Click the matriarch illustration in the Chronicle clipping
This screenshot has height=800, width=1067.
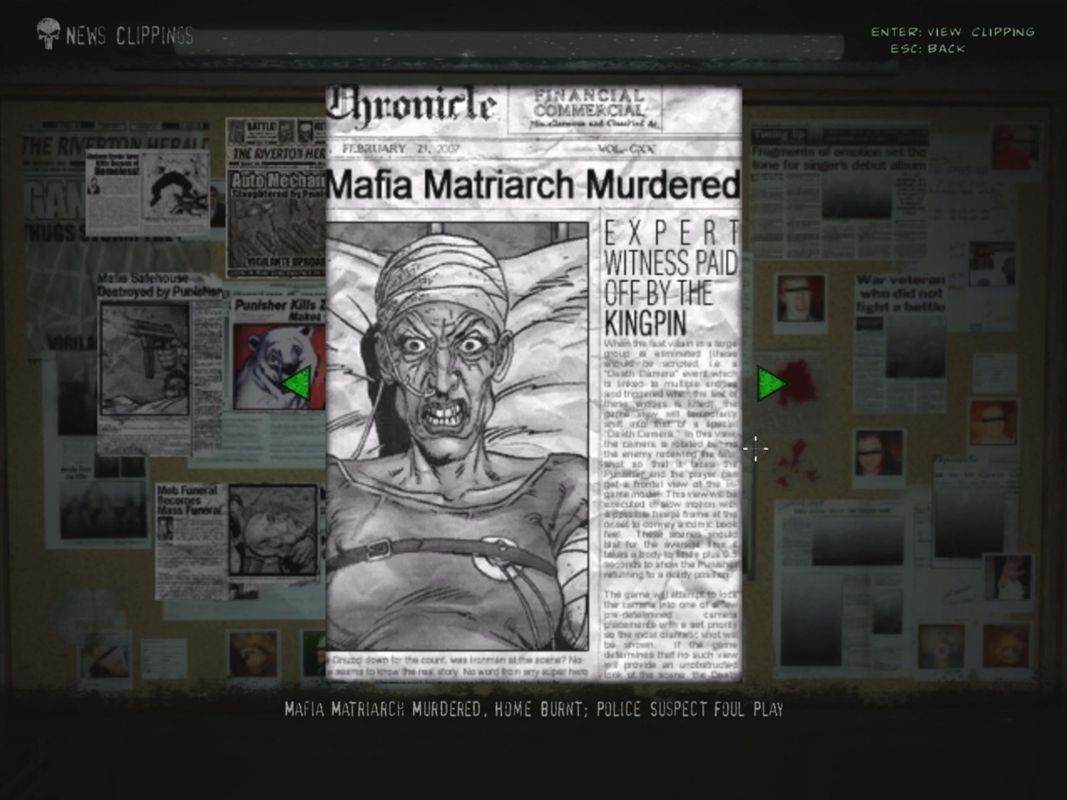[457, 435]
